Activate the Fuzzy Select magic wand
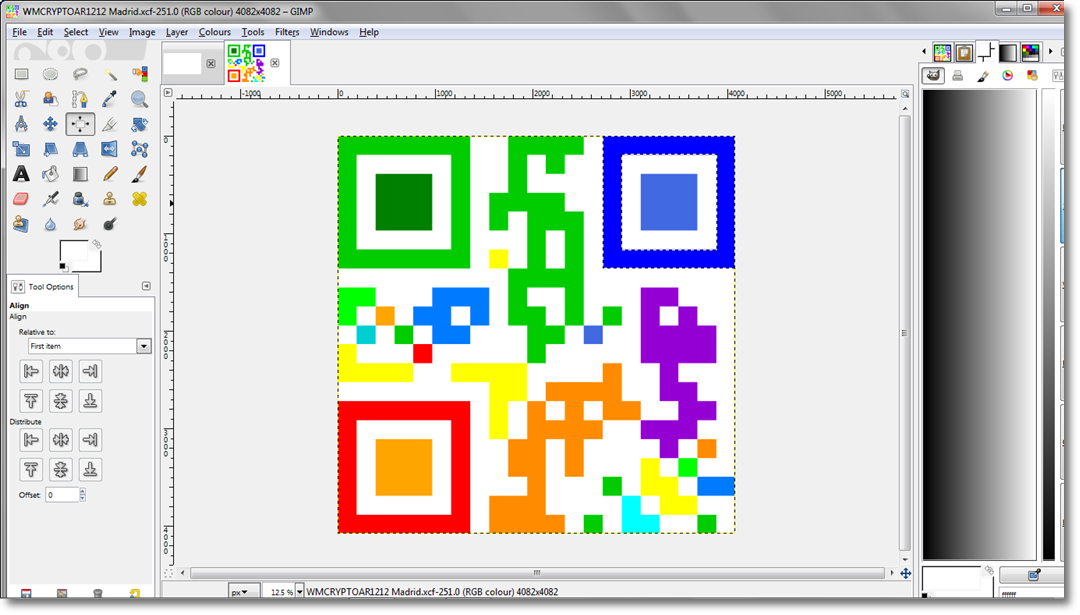 coord(110,74)
